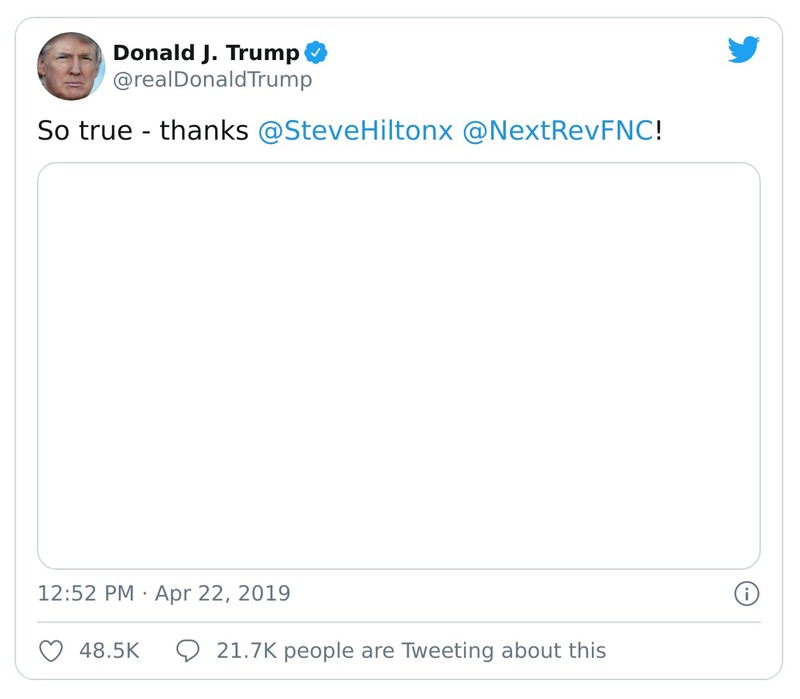Open the @NextRevFNC mention link
The height and width of the screenshot is (699, 800).
(563, 128)
